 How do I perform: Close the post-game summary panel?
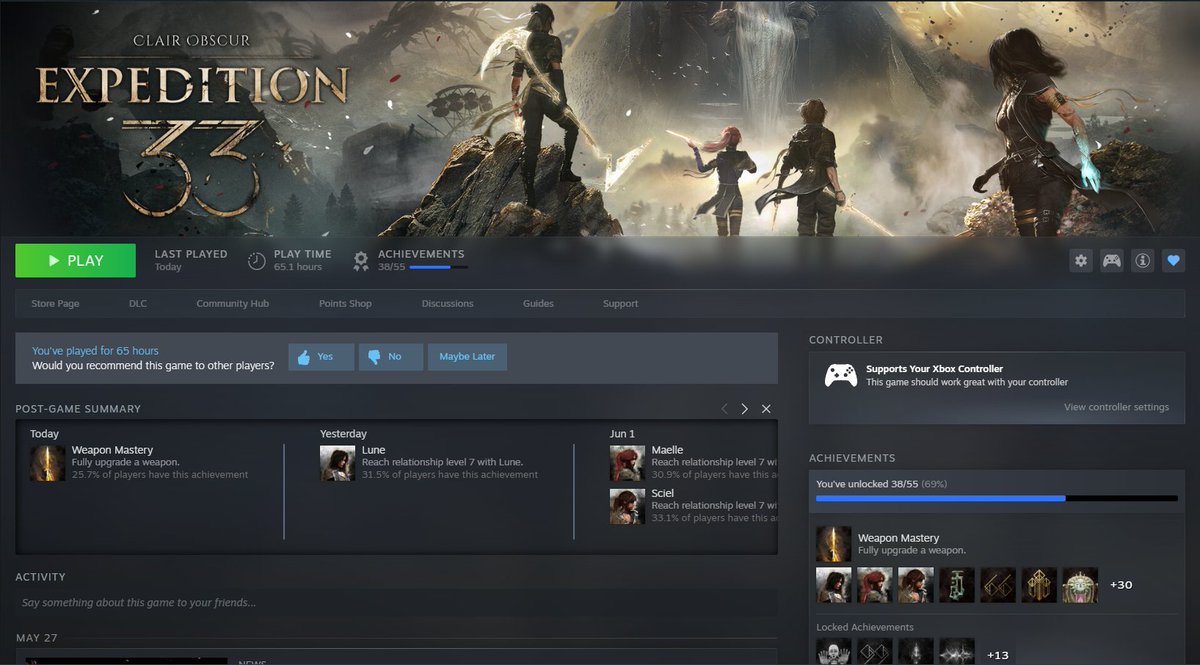click(x=766, y=409)
